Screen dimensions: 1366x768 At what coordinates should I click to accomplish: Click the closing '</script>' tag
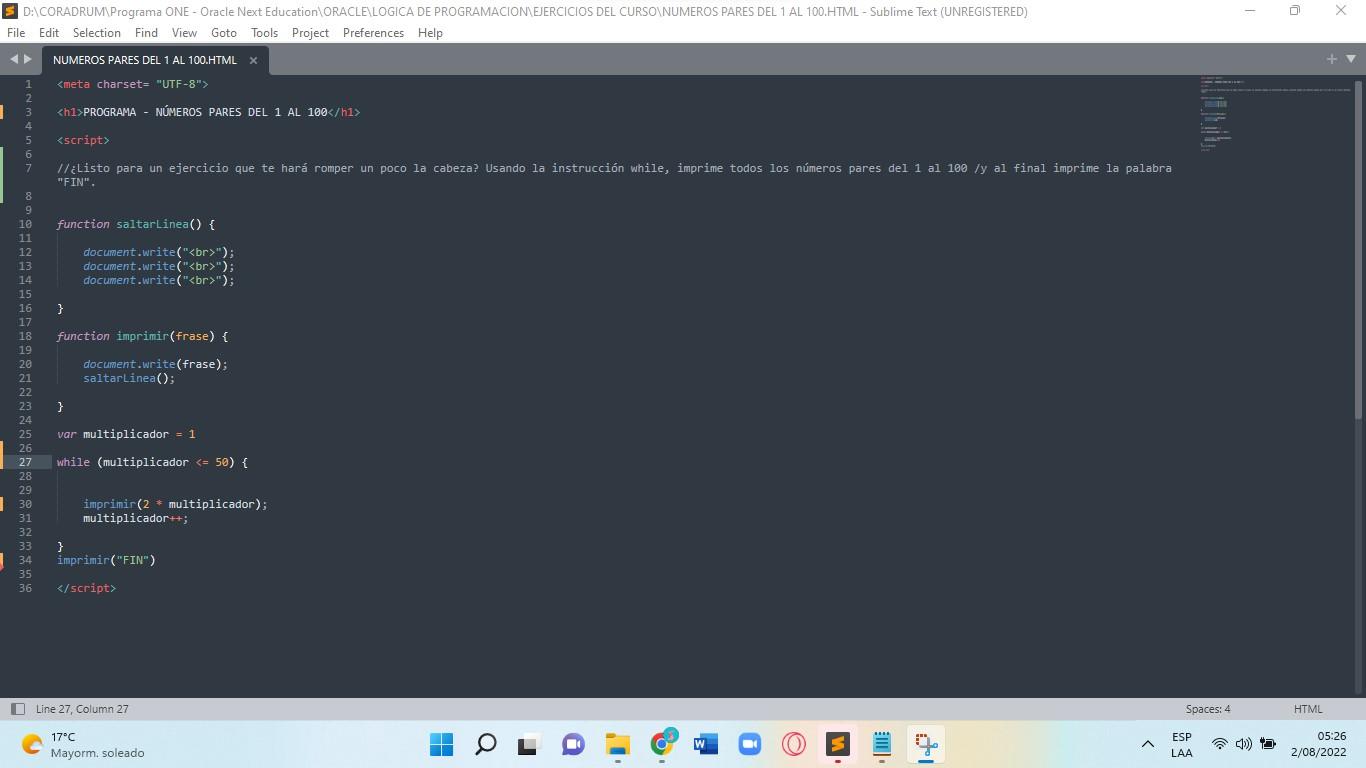[86, 588]
